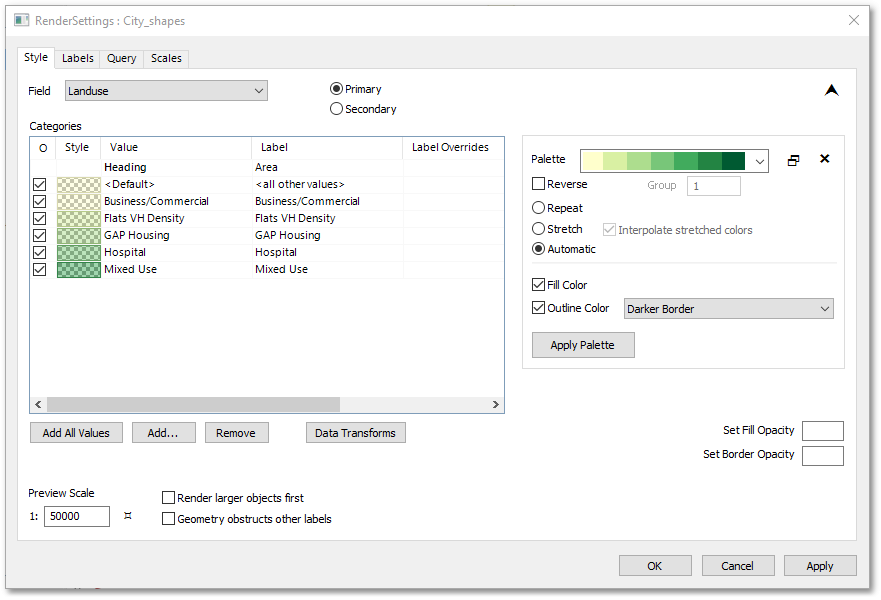Close the palette panel with X icon
The height and width of the screenshot is (600, 881).
(x=824, y=159)
